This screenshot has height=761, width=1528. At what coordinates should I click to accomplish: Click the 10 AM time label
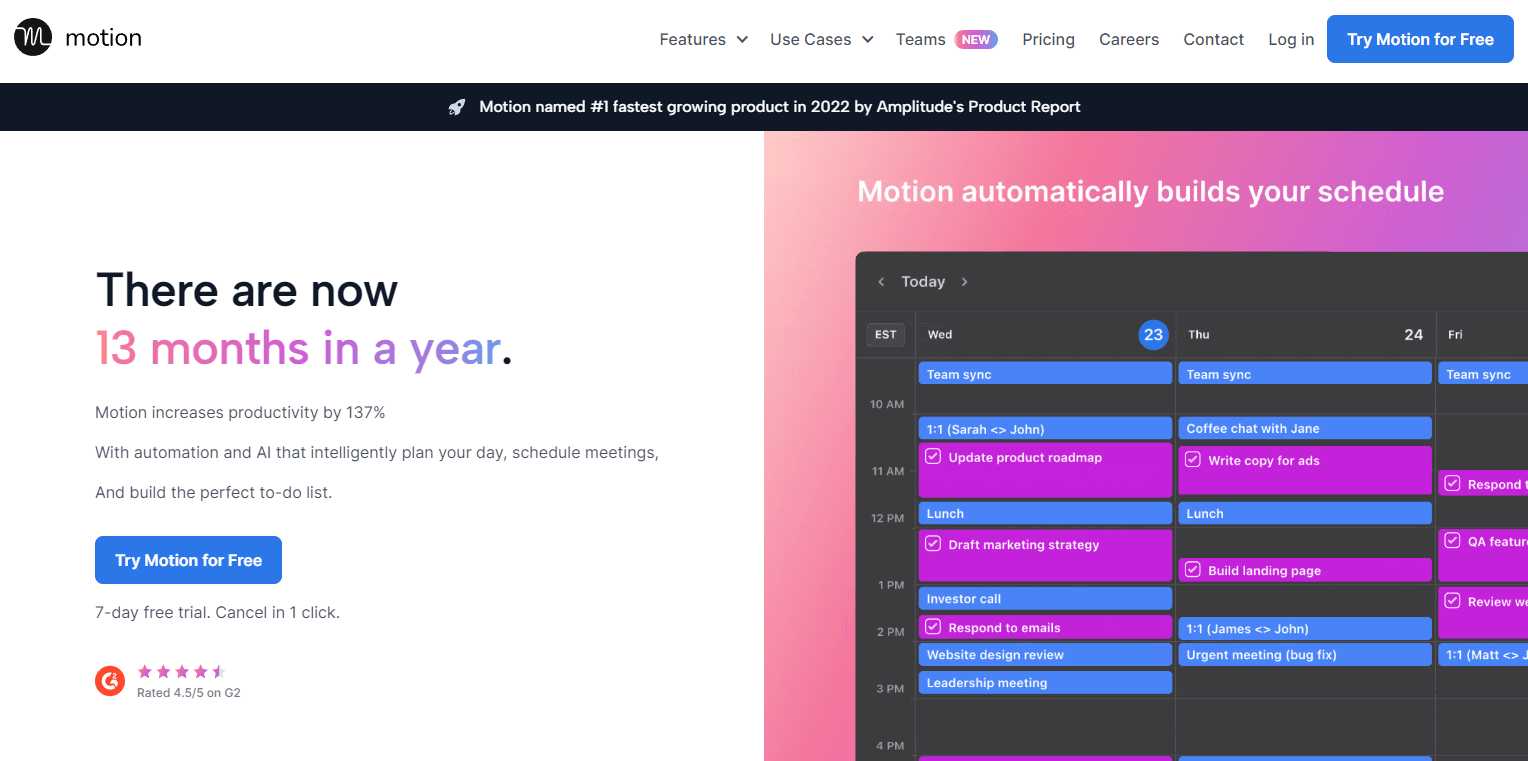click(887, 404)
